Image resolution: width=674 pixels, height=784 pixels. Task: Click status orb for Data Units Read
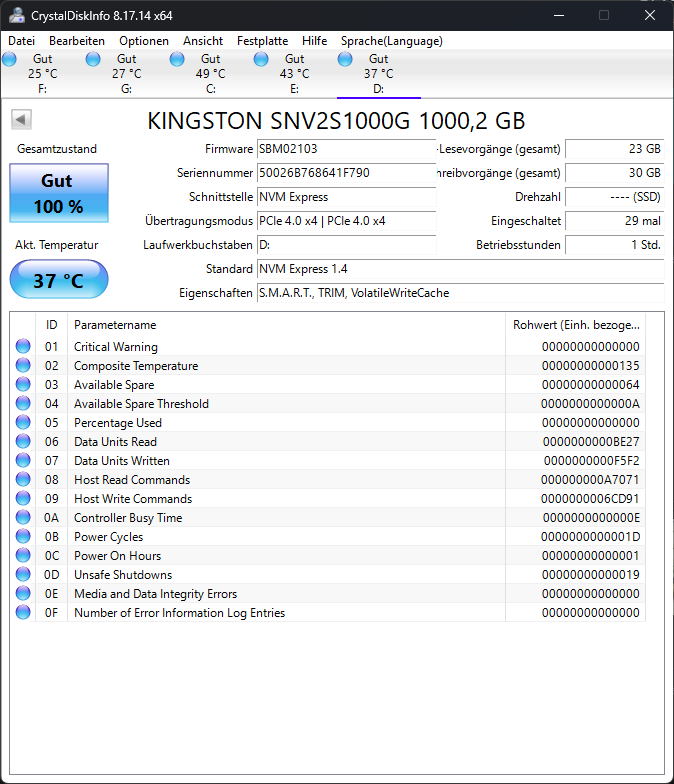pyautogui.click(x=23, y=441)
